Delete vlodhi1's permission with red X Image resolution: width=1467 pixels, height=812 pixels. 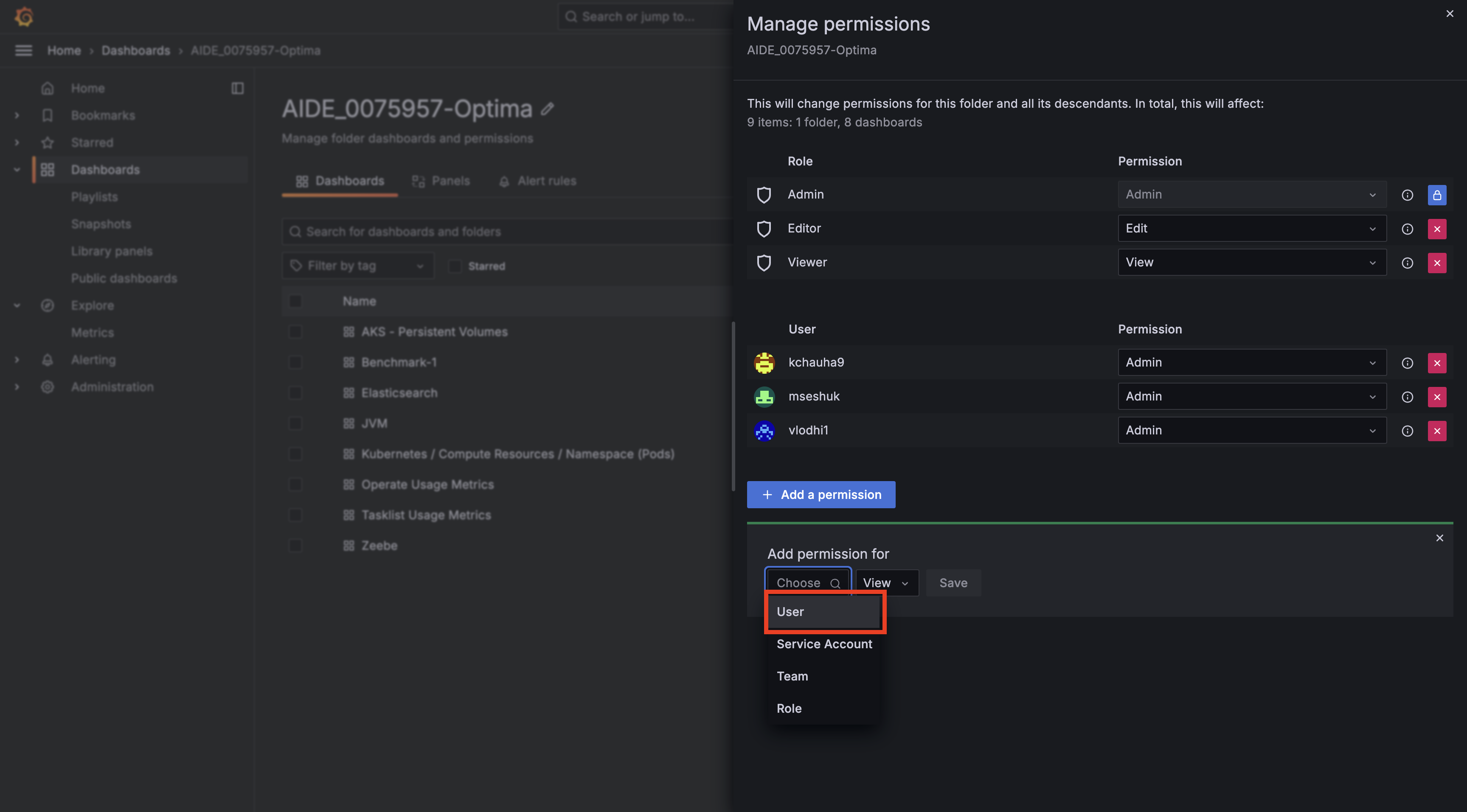1437,431
